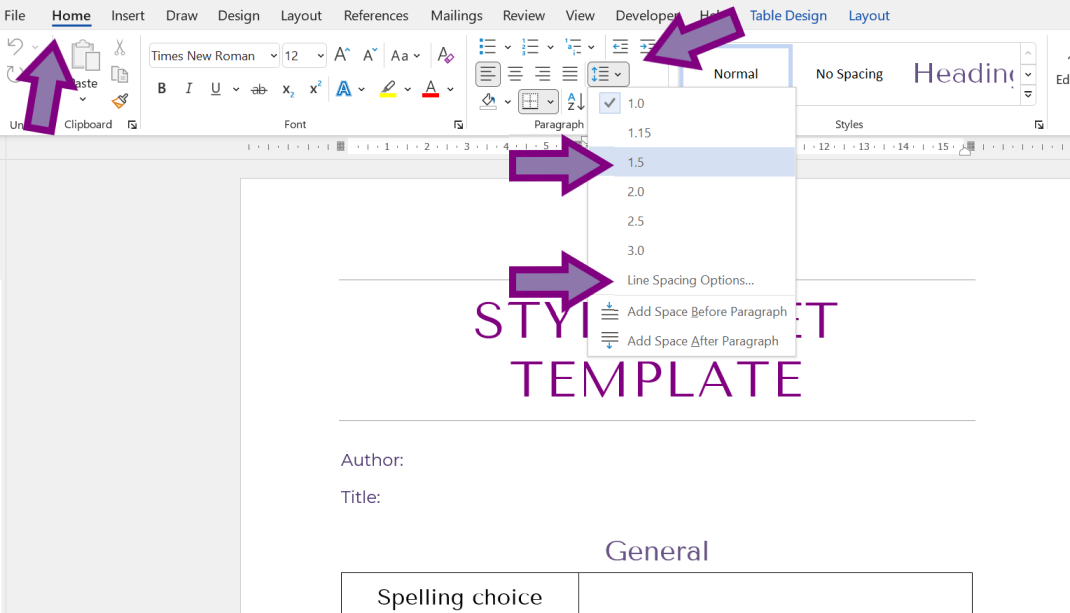The image size is (1070, 613).
Task: Click the Cut scissors icon
Action: 120,48
